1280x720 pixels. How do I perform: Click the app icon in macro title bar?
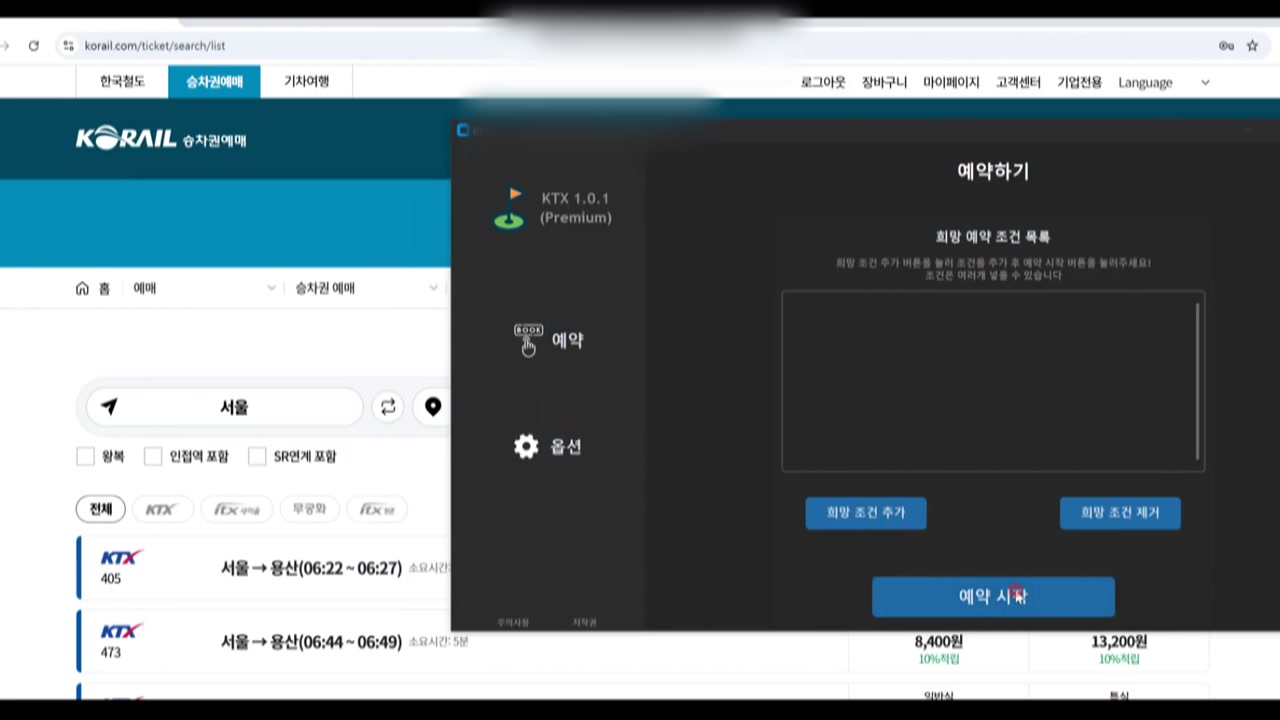[463, 130]
